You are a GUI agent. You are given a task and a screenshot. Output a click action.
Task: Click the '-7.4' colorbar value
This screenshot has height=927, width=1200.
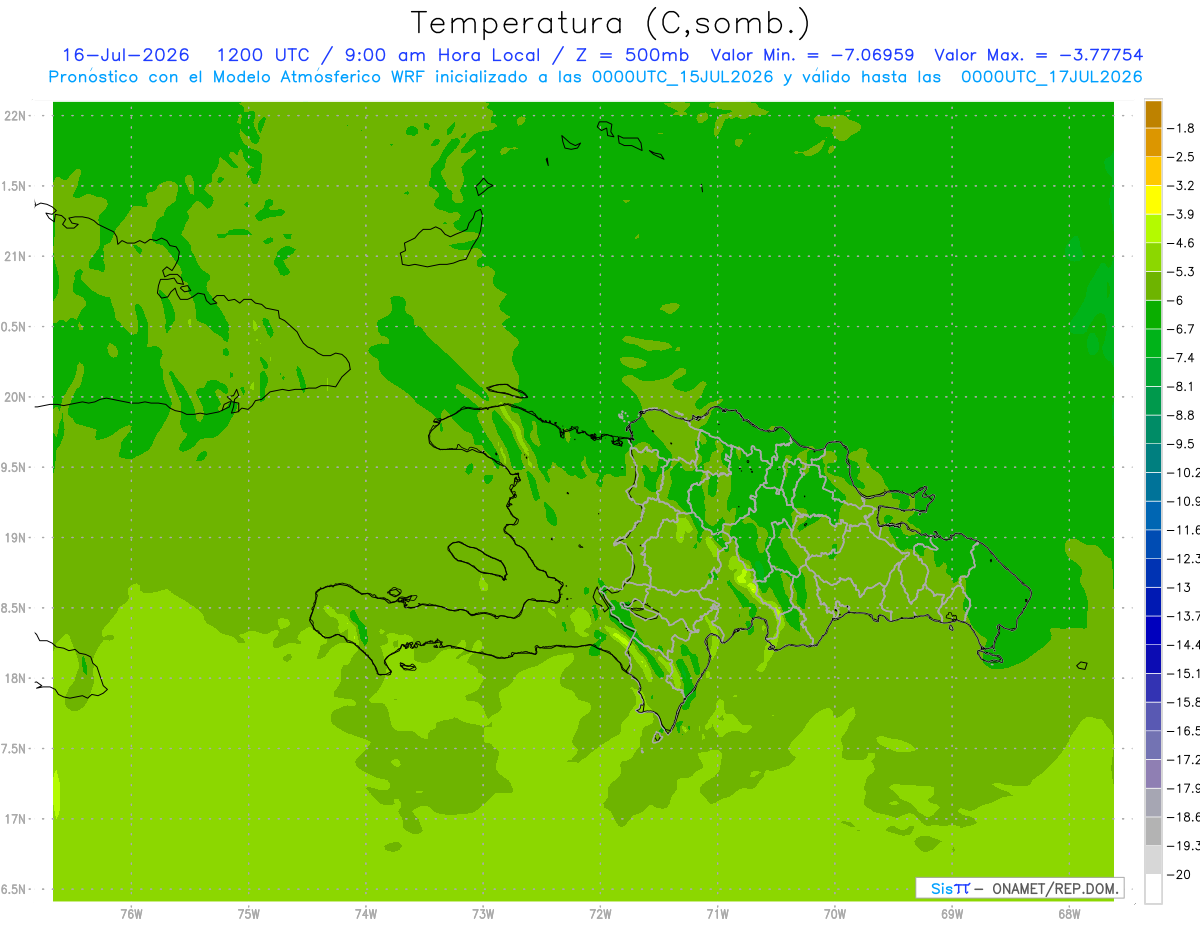coord(1182,358)
